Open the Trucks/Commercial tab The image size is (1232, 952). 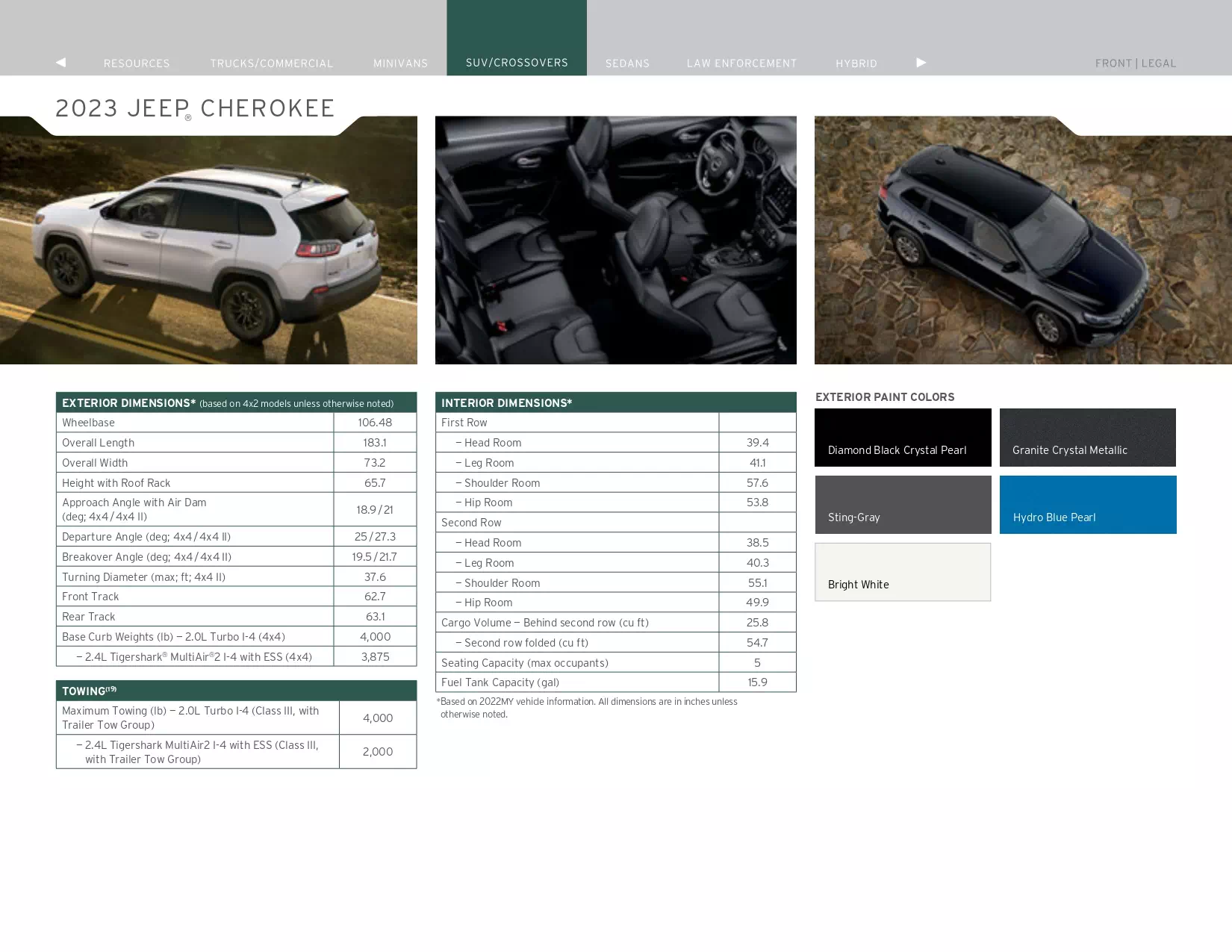pos(272,63)
